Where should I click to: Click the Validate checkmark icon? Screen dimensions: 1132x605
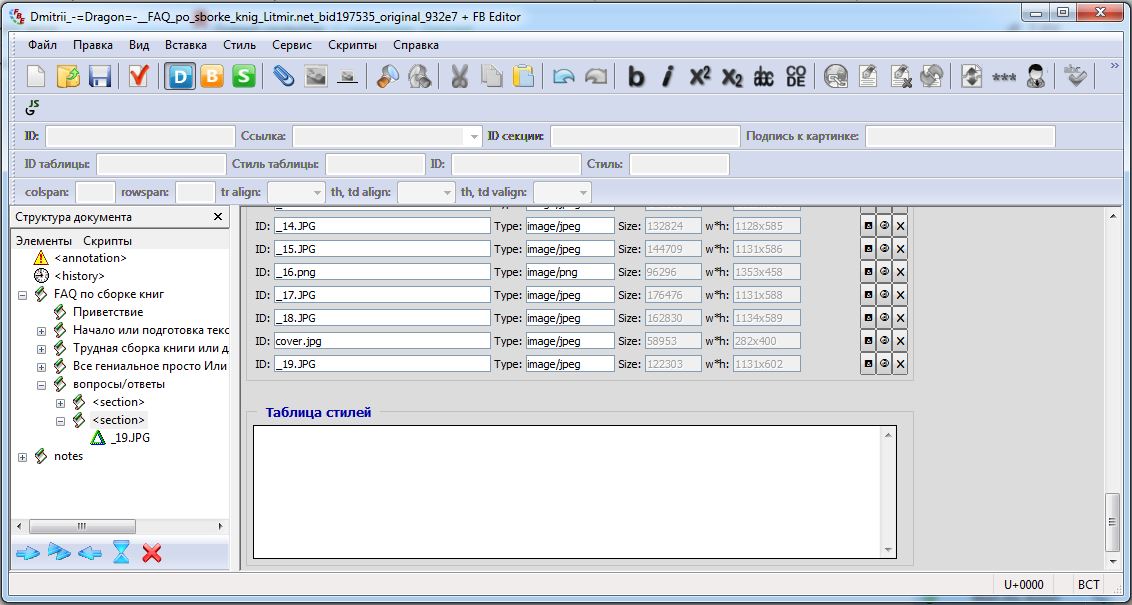click(139, 76)
